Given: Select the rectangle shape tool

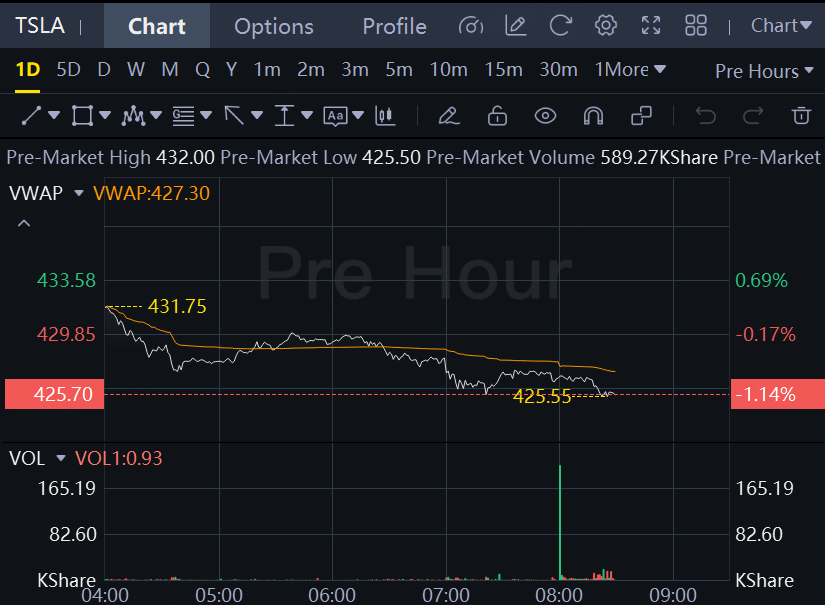Looking at the screenshot, I should pyautogui.click(x=82, y=116).
